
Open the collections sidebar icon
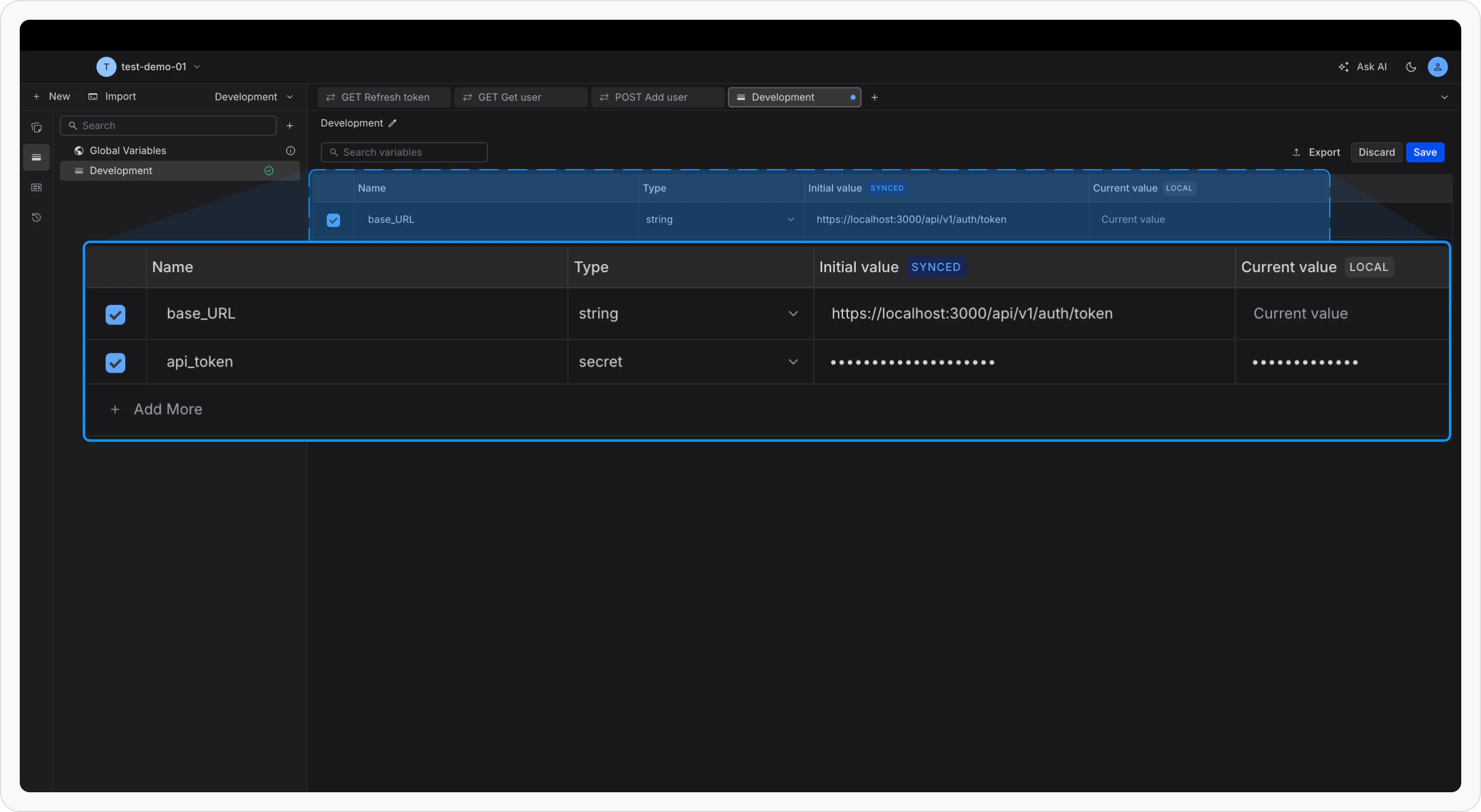(x=36, y=128)
